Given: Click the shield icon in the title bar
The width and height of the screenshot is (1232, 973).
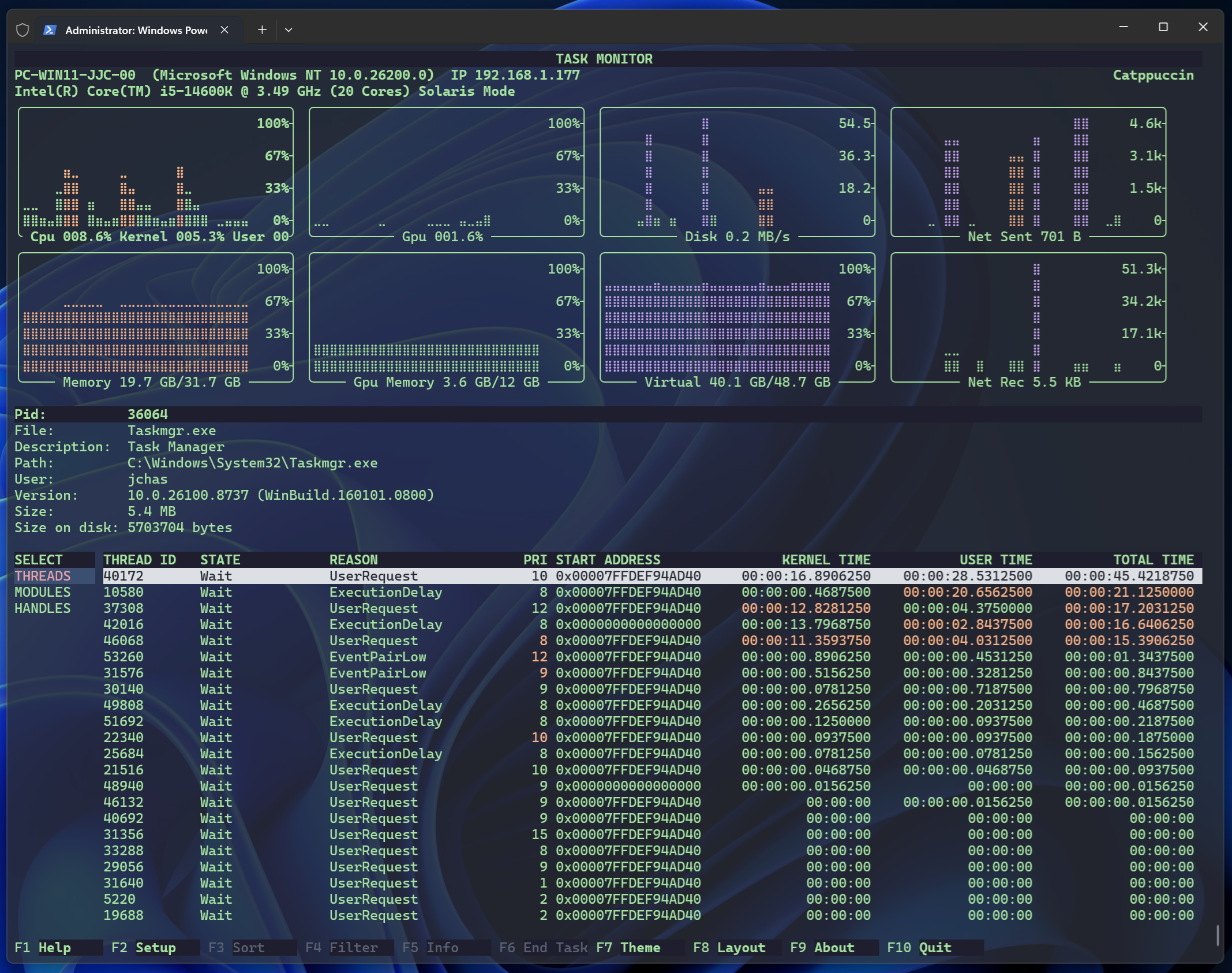Looking at the screenshot, I should click(x=23, y=30).
